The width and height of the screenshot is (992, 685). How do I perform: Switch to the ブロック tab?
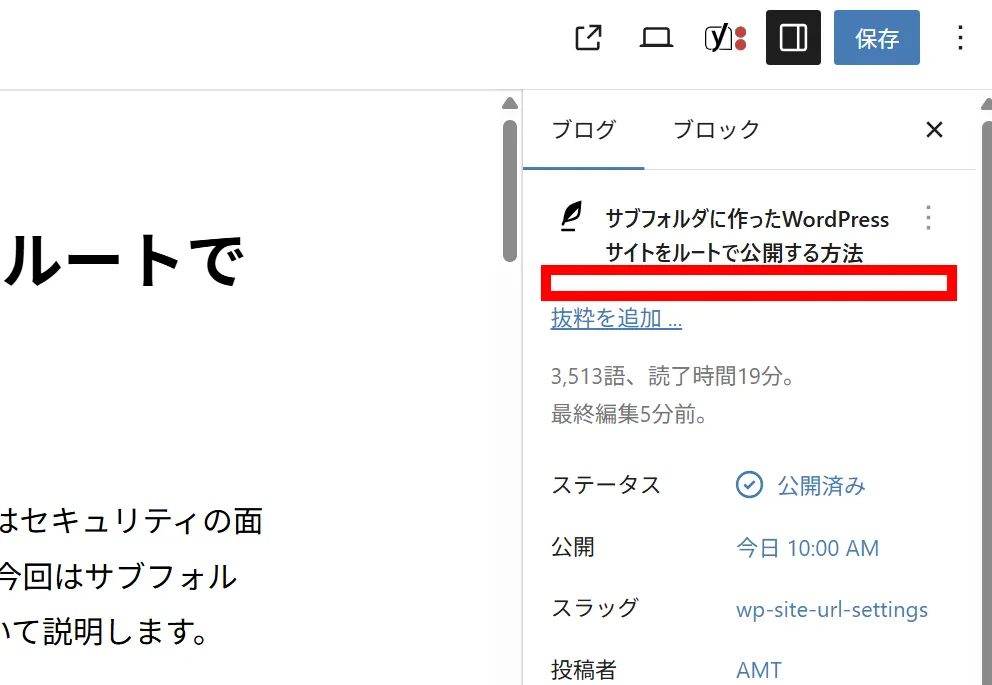(x=716, y=130)
